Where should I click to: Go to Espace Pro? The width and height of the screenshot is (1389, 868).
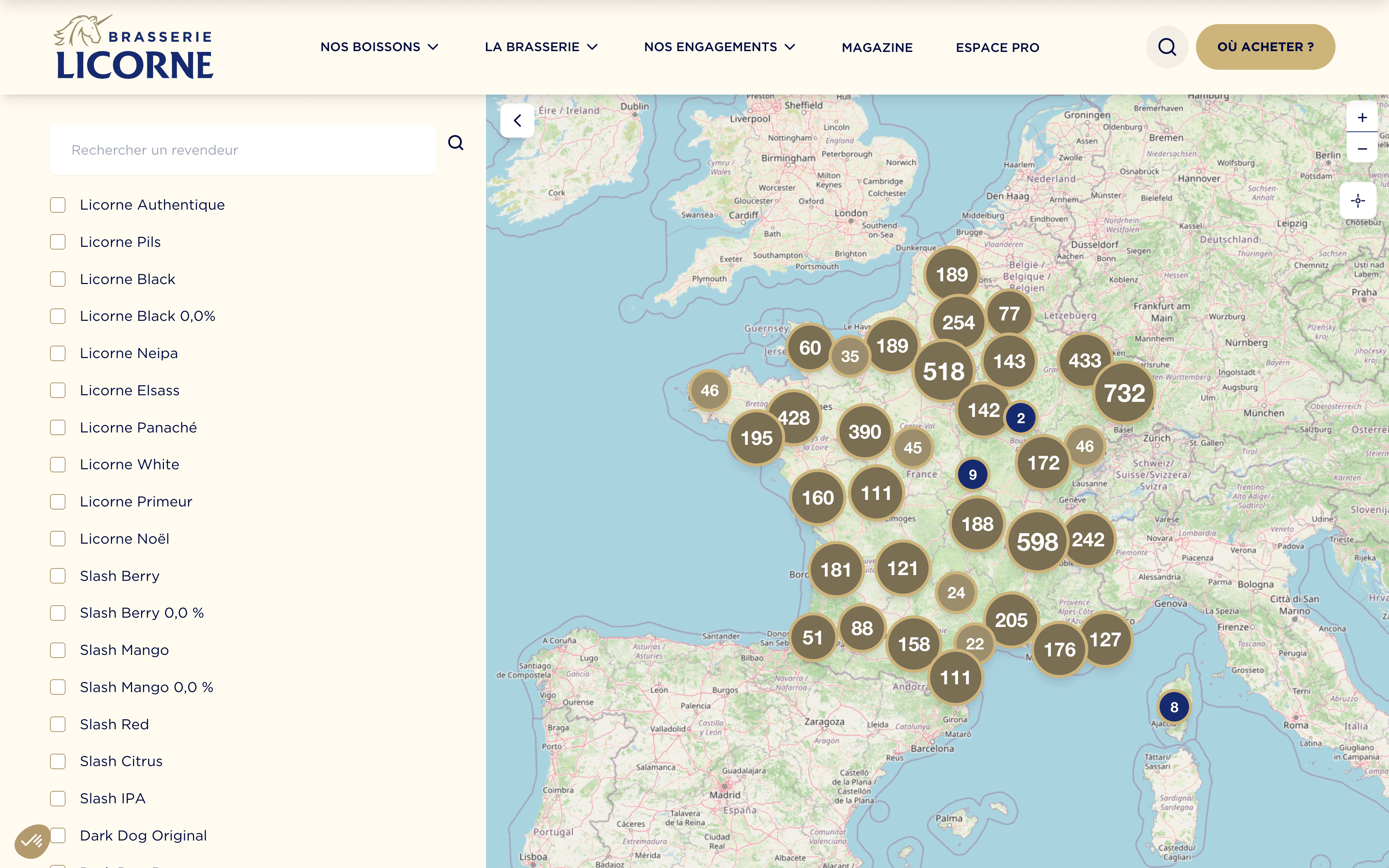(x=998, y=48)
